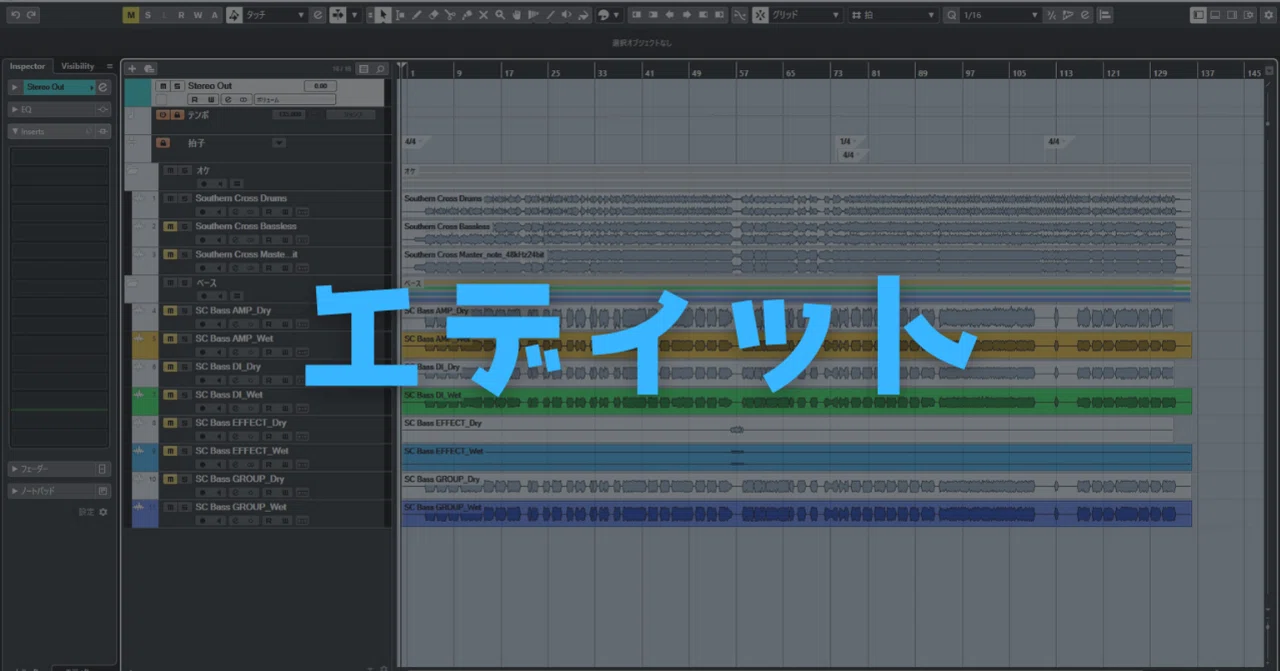Unmute the Southern Cross Bassless track
Screen dimensions: 1280x671
click(170, 226)
